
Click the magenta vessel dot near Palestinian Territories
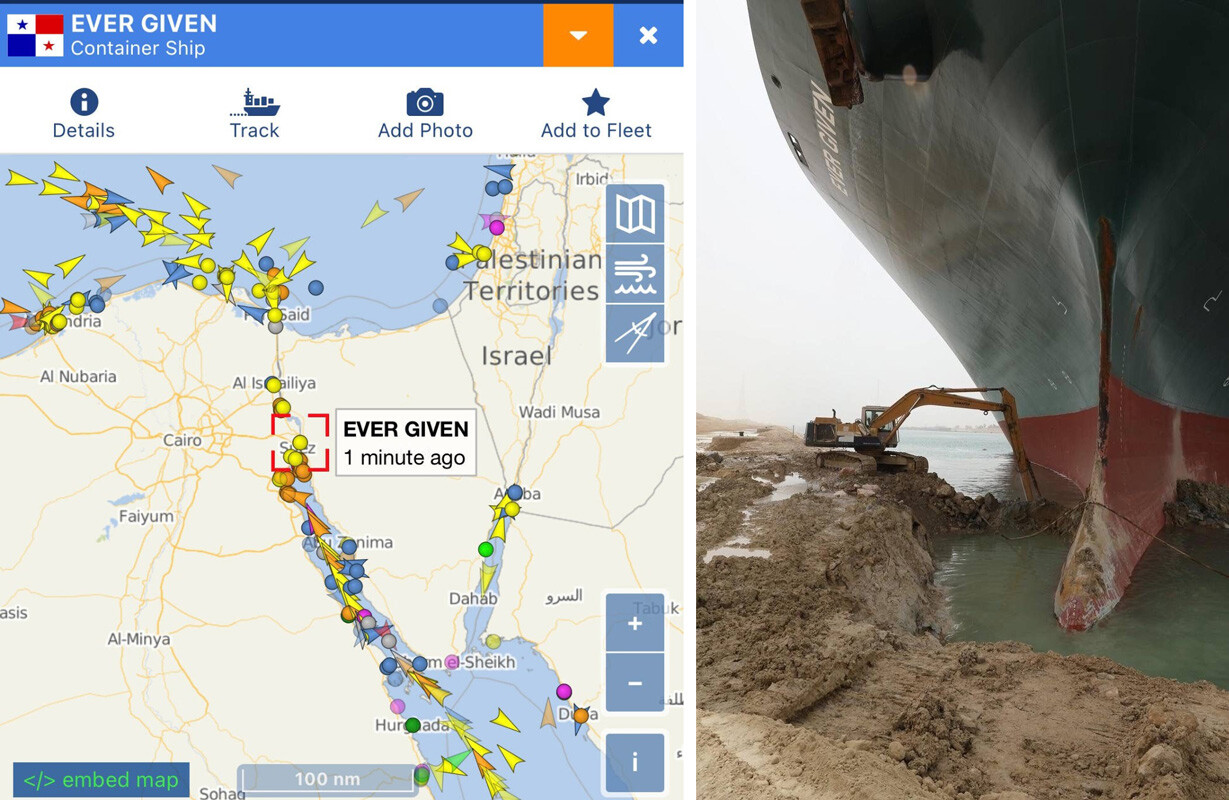[x=497, y=228]
